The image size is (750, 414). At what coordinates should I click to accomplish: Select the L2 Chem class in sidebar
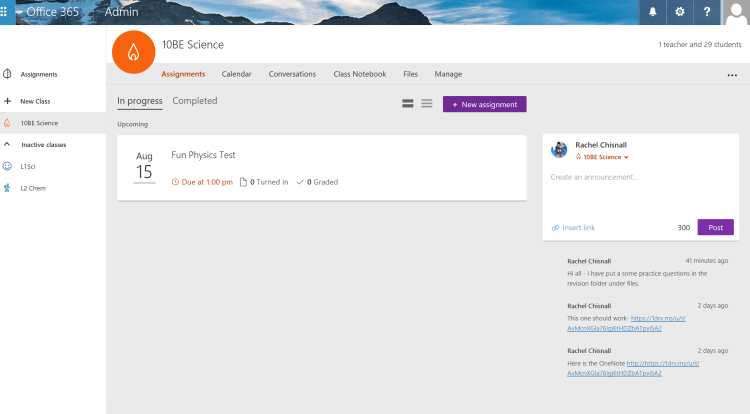click(x=33, y=188)
